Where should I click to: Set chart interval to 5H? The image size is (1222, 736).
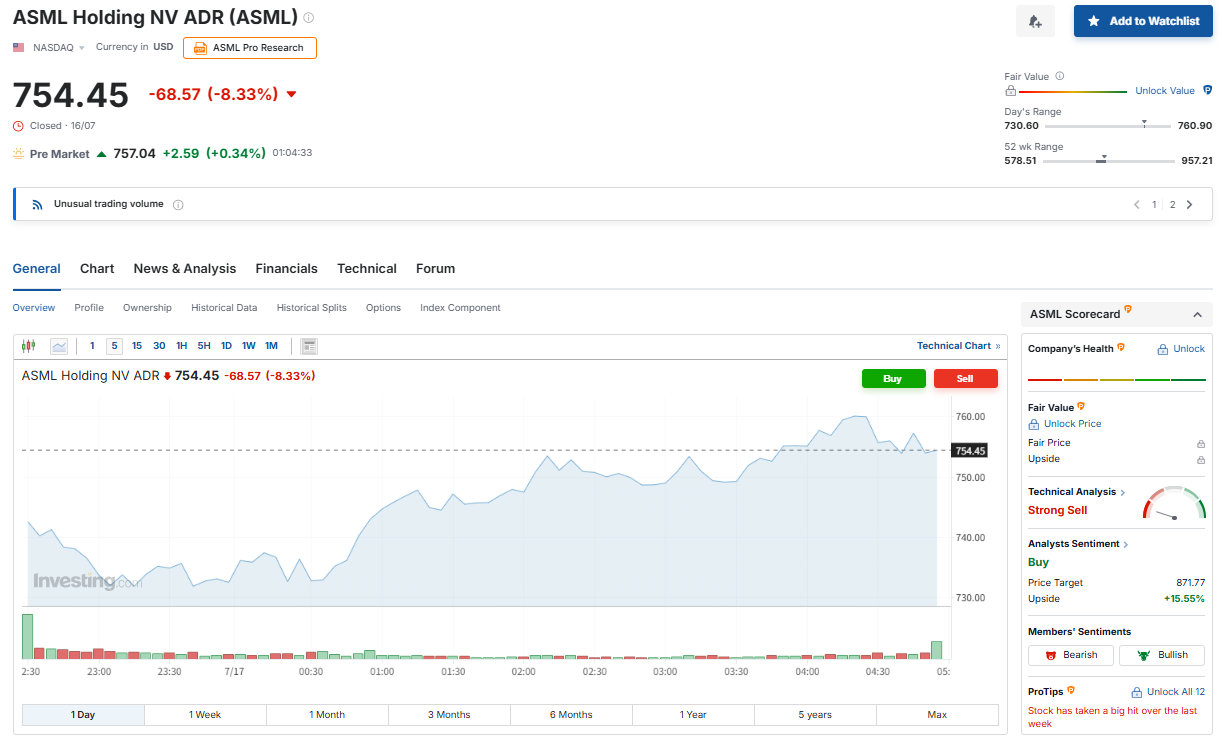pyautogui.click(x=204, y=346)
